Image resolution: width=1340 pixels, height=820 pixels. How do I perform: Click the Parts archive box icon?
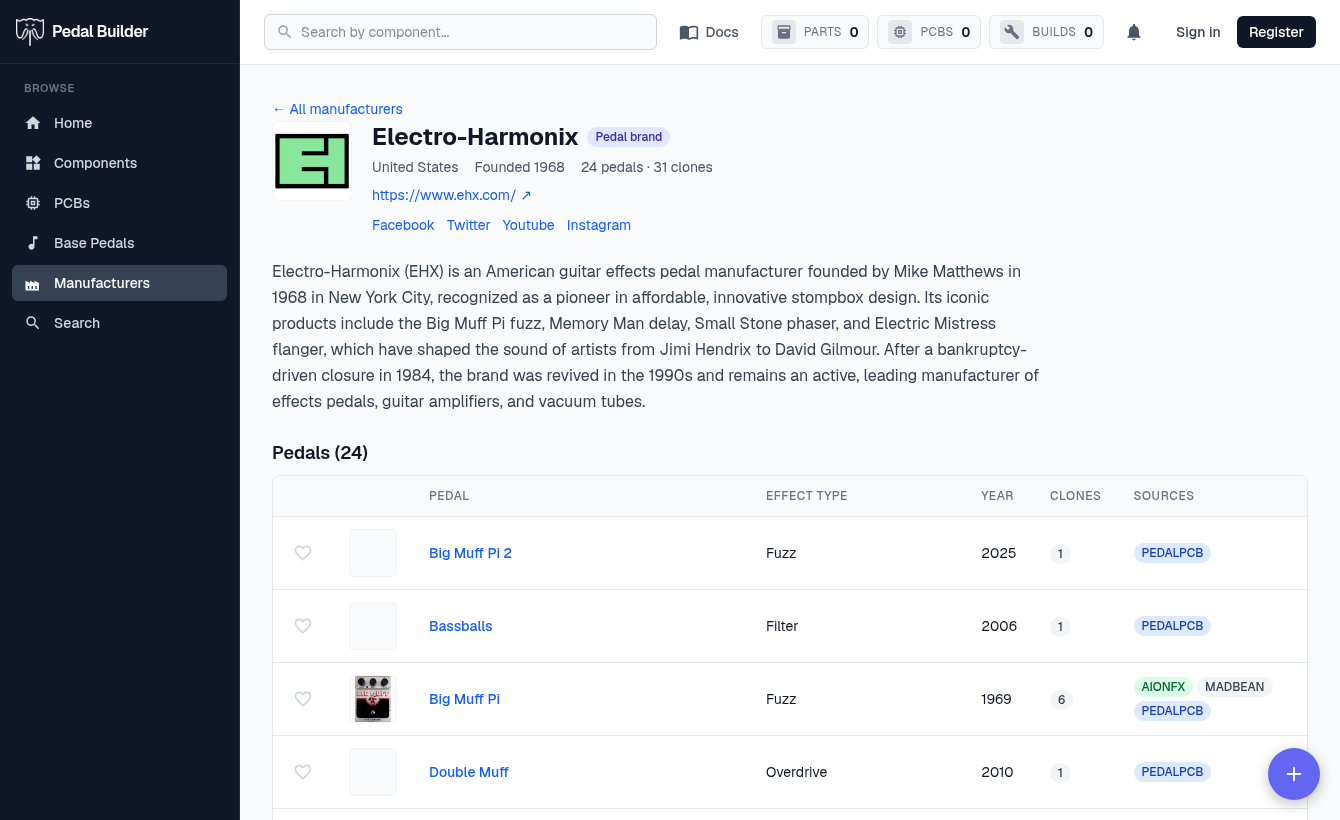(784, 32)
